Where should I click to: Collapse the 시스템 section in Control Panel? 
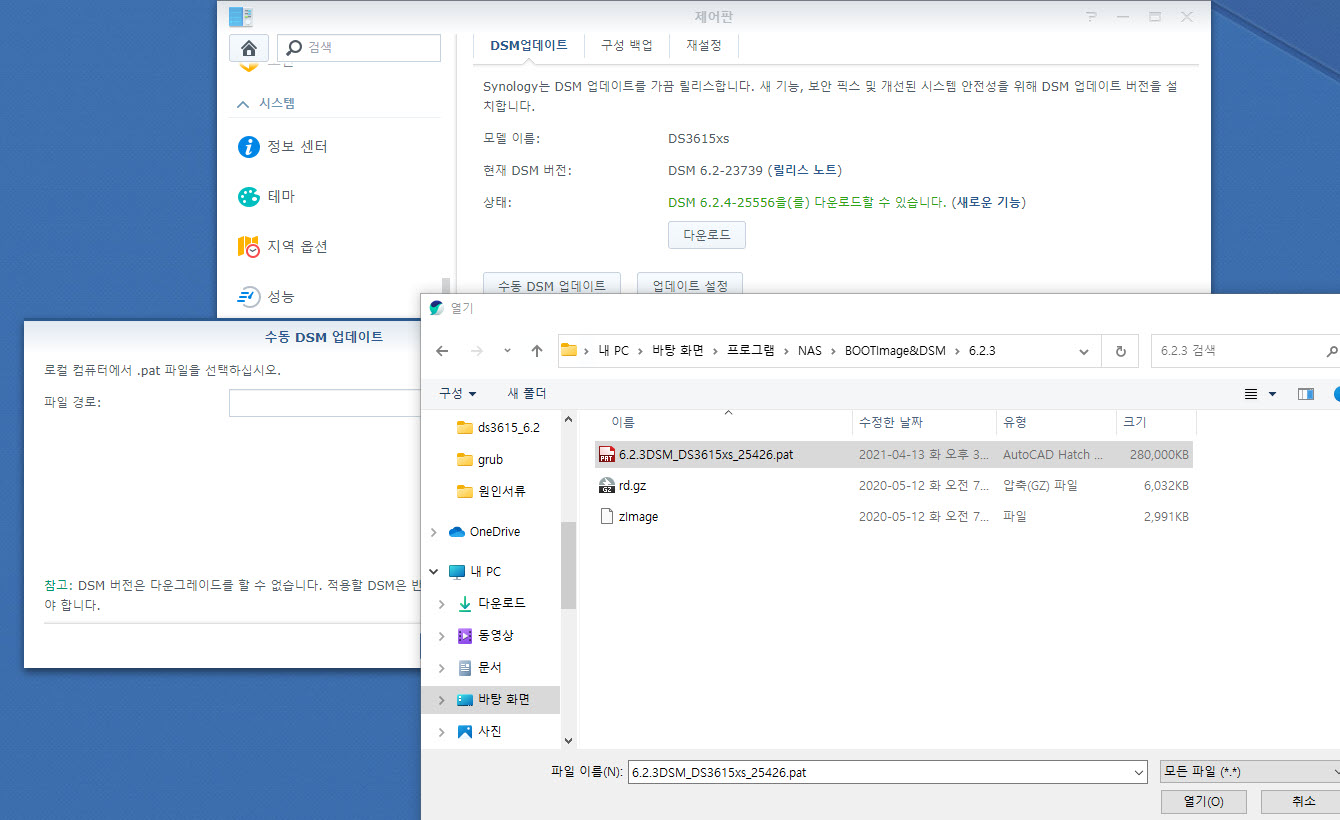pos(243,104)
